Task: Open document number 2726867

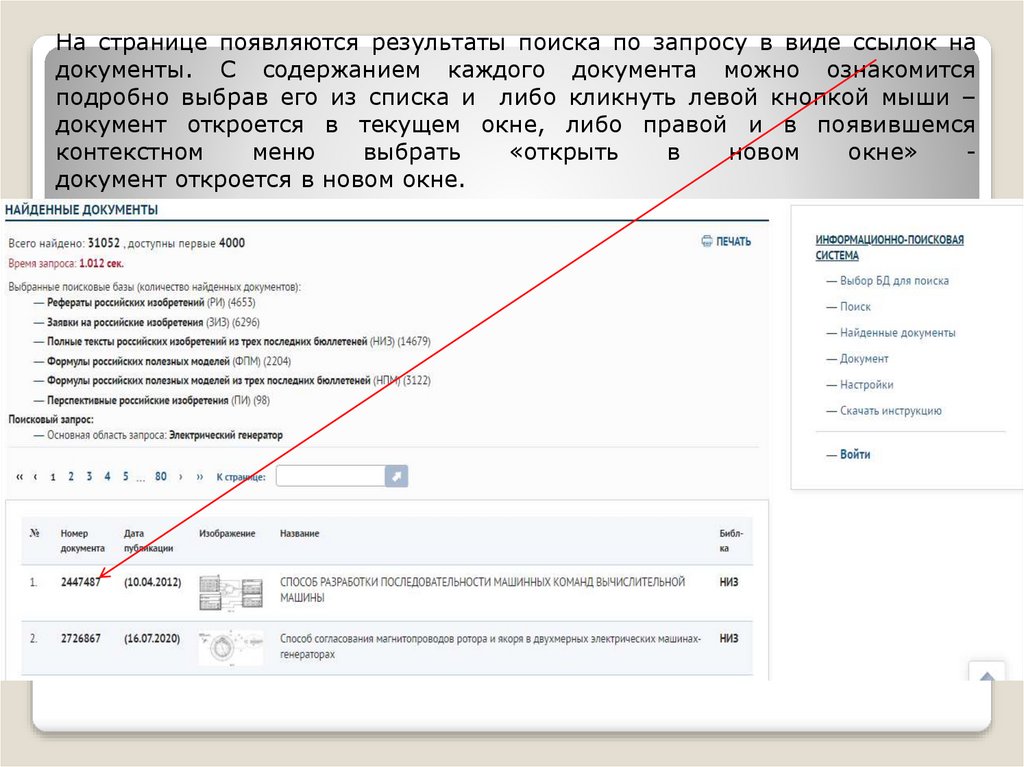Action: 80,638
